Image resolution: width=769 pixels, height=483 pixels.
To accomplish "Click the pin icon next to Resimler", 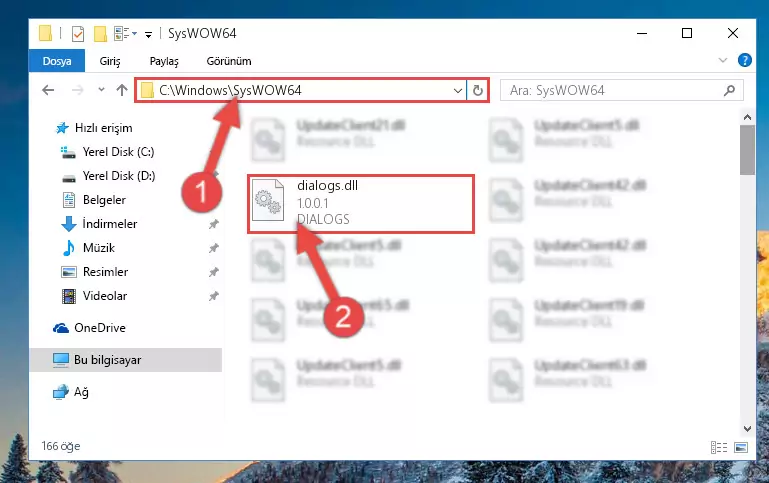I will [x=213, y=272].
